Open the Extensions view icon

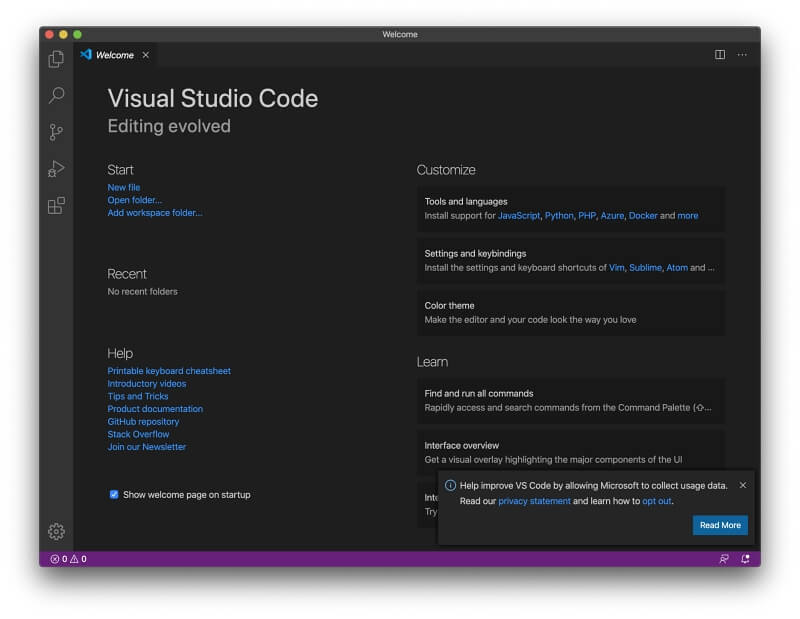pyautogui.click(x=56, y=206)
